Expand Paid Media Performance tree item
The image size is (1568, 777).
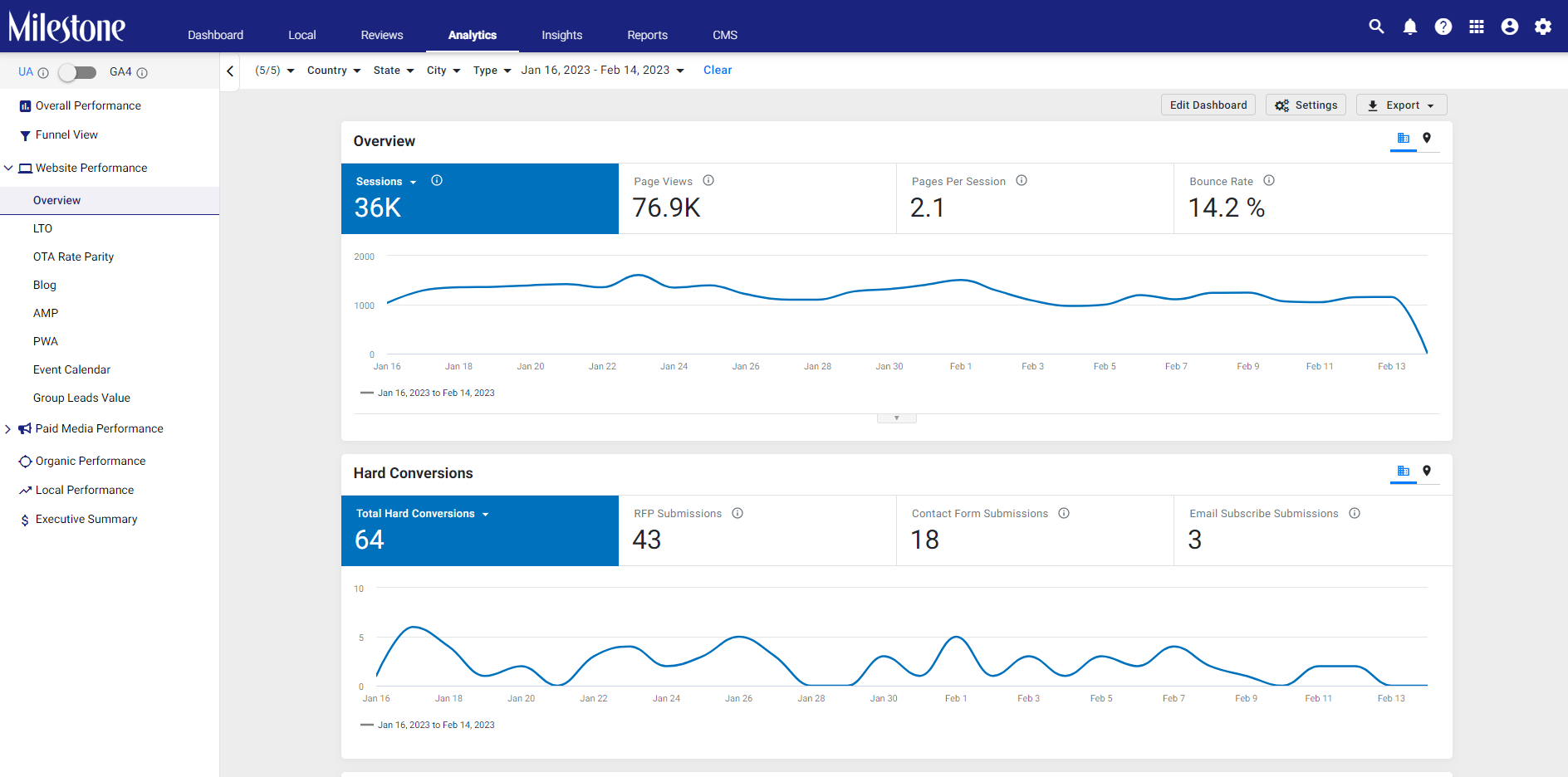[8, 429]
